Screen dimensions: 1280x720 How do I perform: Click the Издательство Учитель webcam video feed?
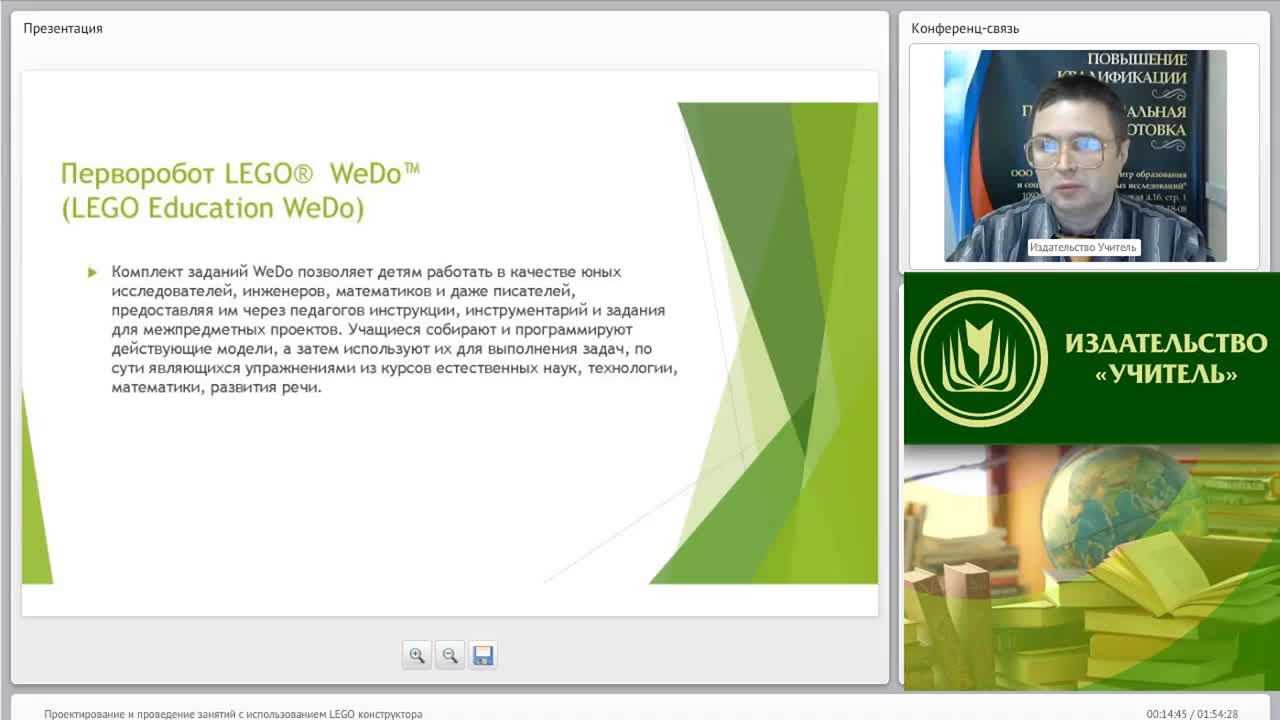pos(1085,156)
